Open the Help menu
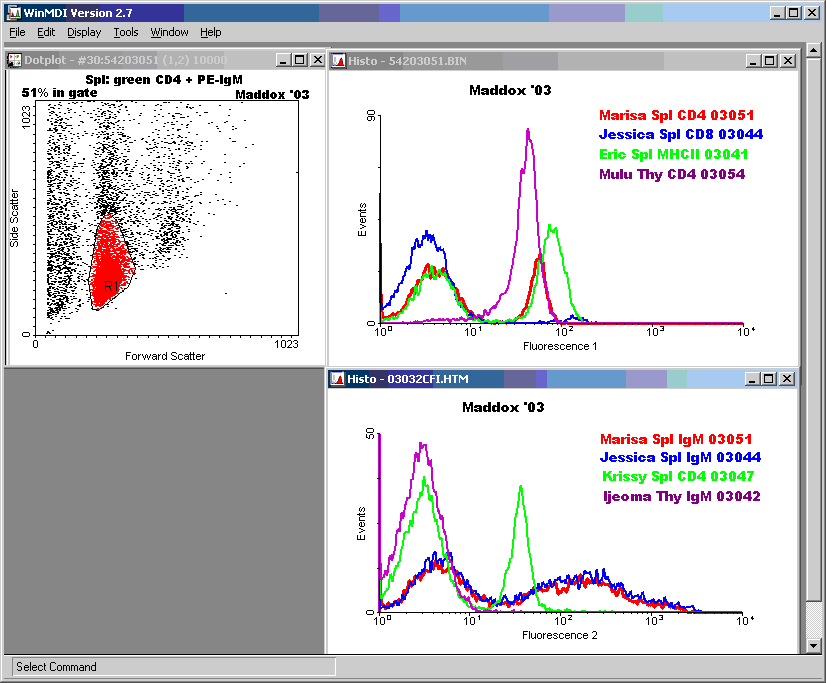Screen dimensions: 826x683 click(x=211, y=32)
